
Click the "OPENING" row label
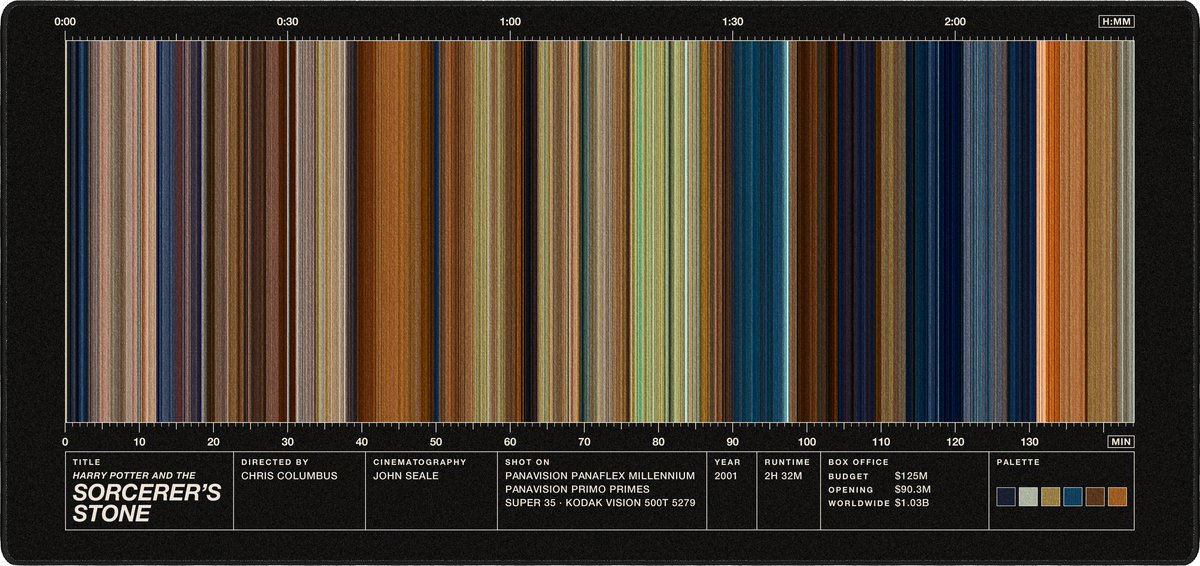point(851,490)
